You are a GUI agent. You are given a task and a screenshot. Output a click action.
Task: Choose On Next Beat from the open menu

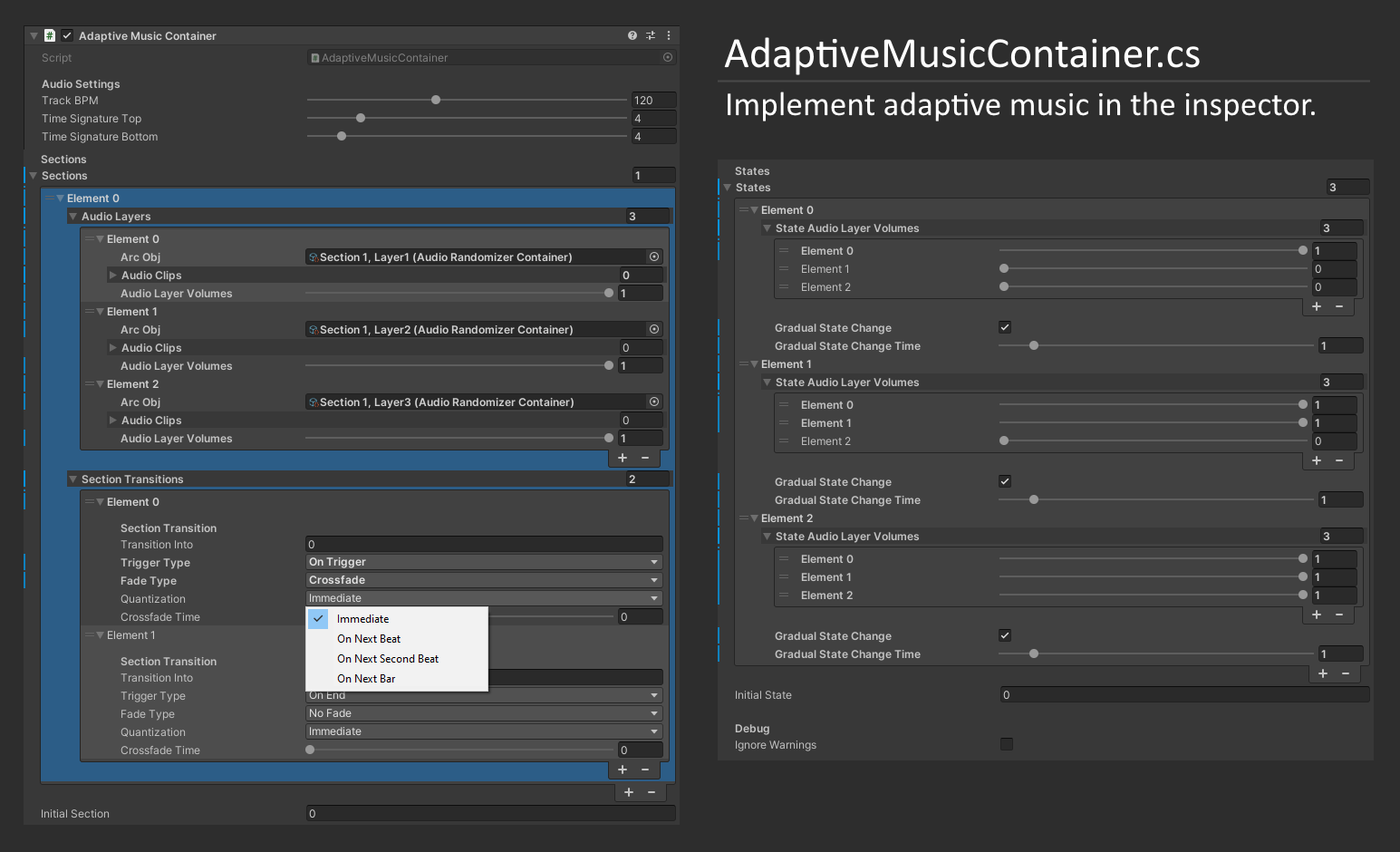(x=369, y=638)
